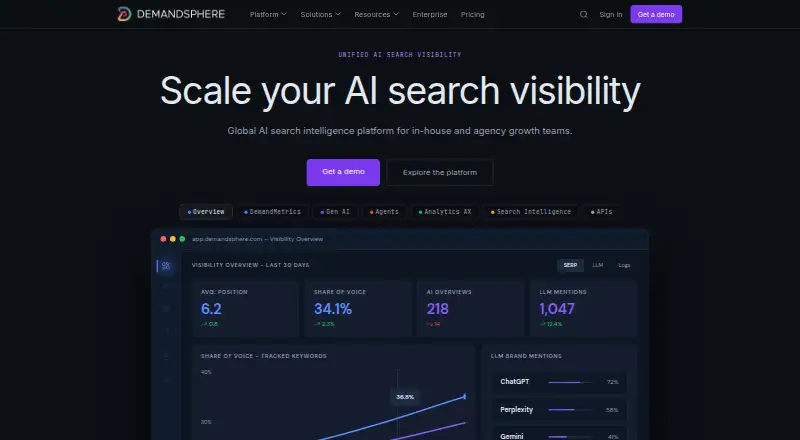Expand the Platform menu

pyautogui.click(x=268, y=15)
